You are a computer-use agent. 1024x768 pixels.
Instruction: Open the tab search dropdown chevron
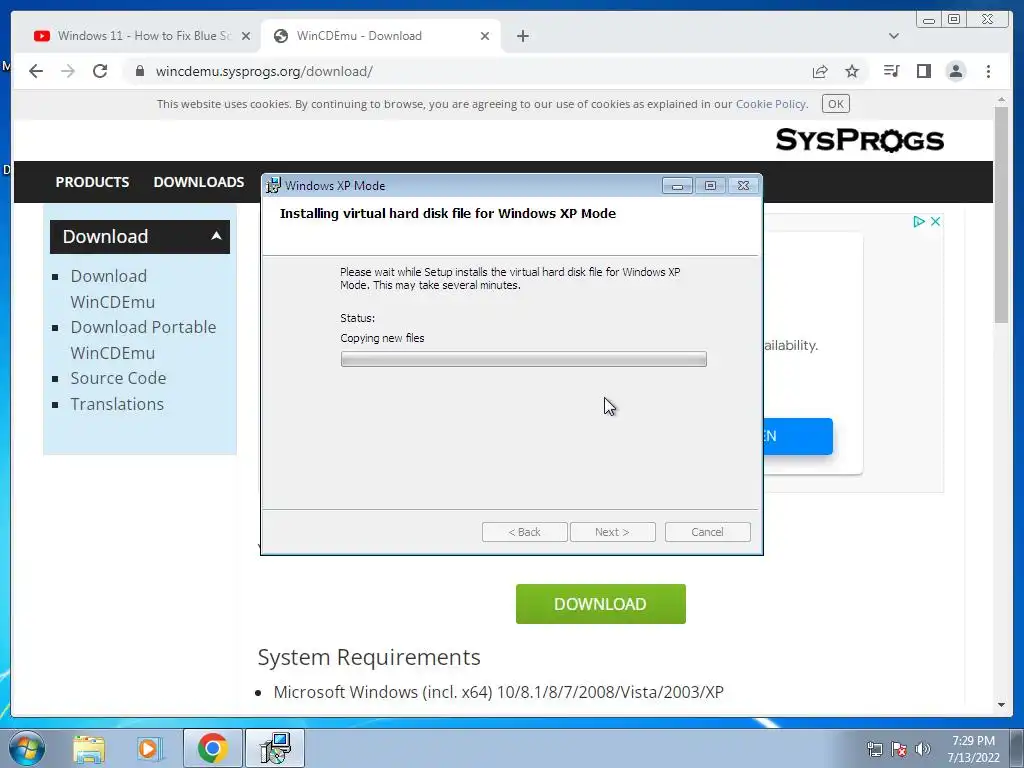click(x=893, y=36)
